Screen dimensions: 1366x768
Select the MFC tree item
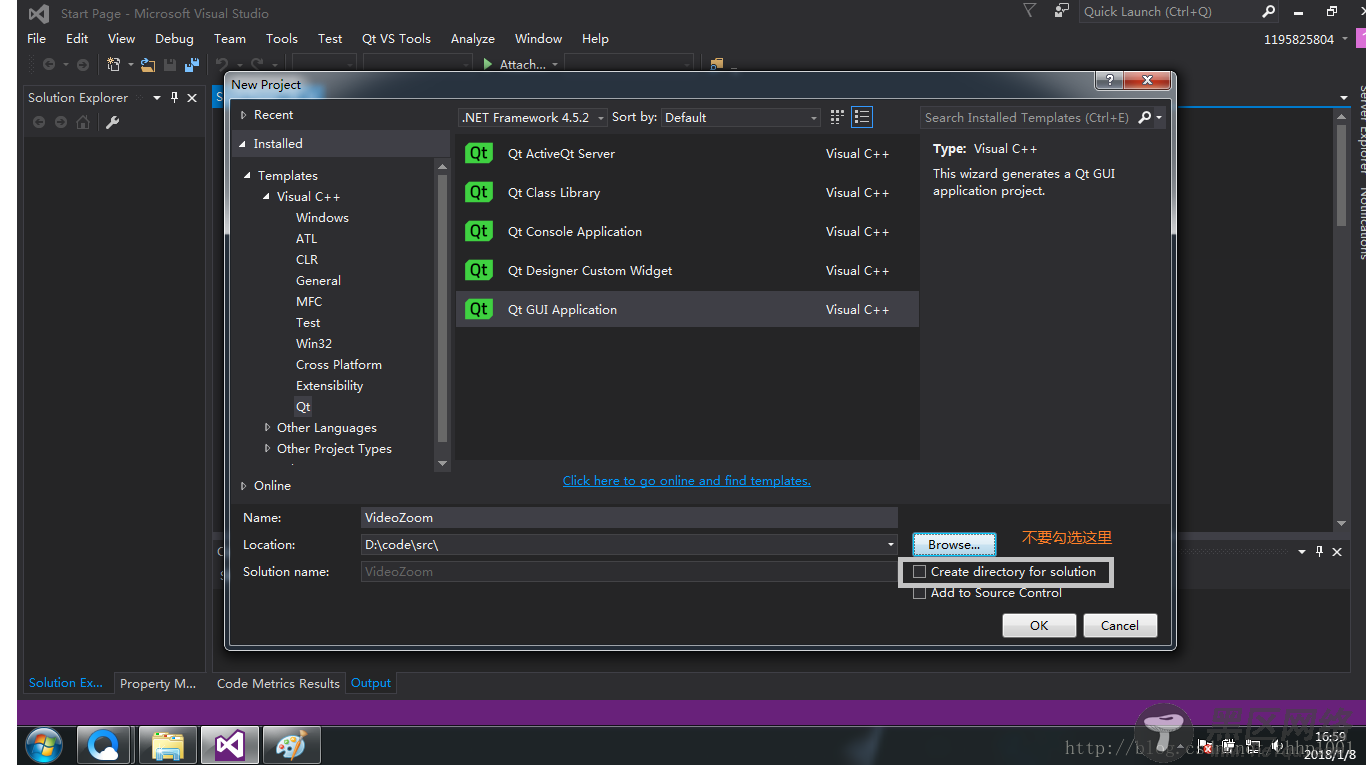[309, 301]
